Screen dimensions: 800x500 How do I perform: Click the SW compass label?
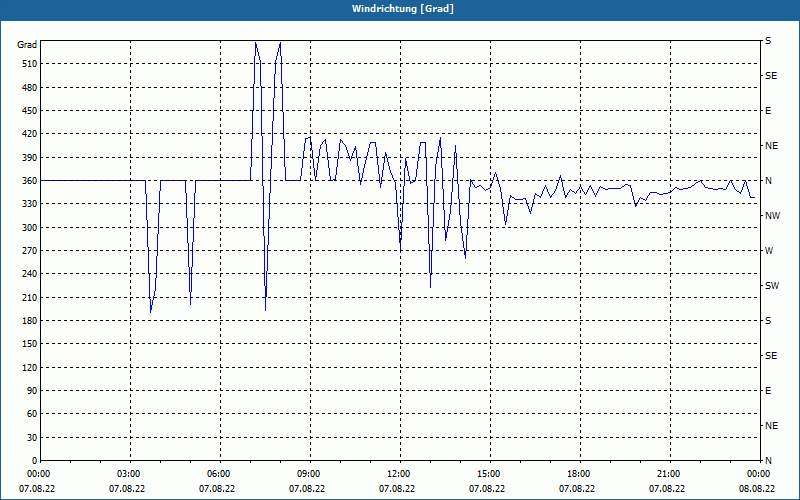772,286
